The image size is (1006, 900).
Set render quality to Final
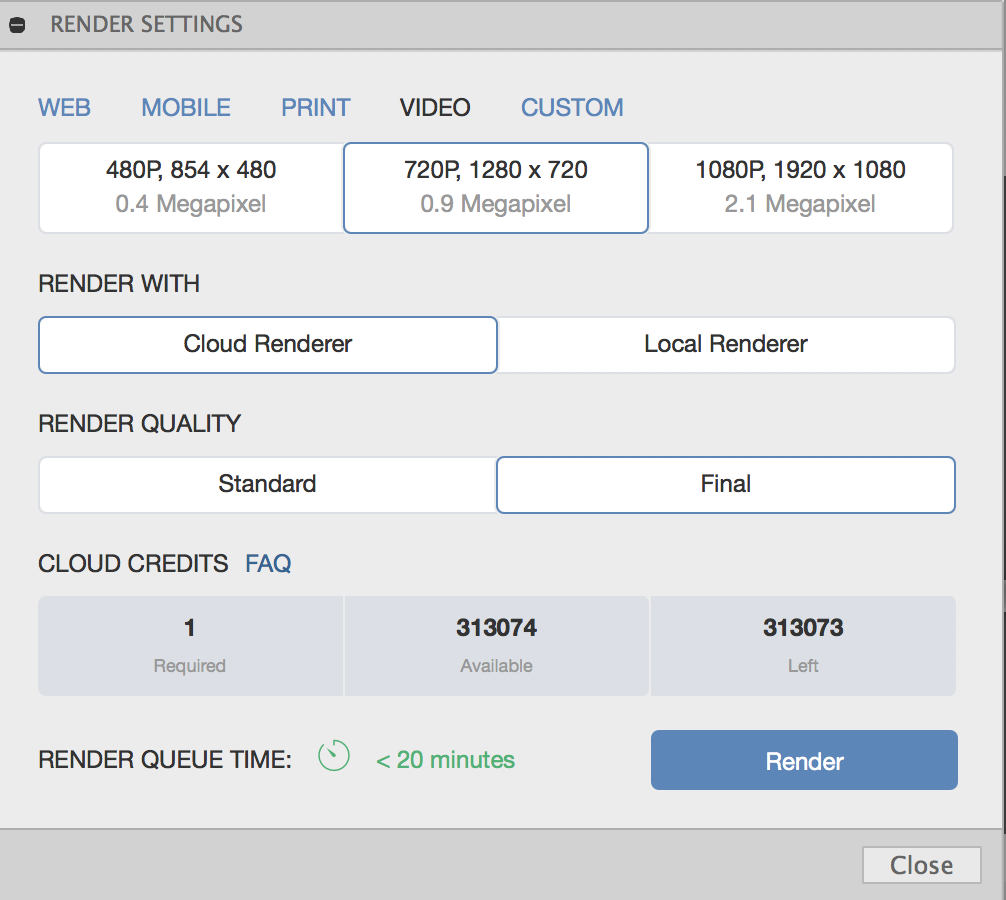[726, 485]
